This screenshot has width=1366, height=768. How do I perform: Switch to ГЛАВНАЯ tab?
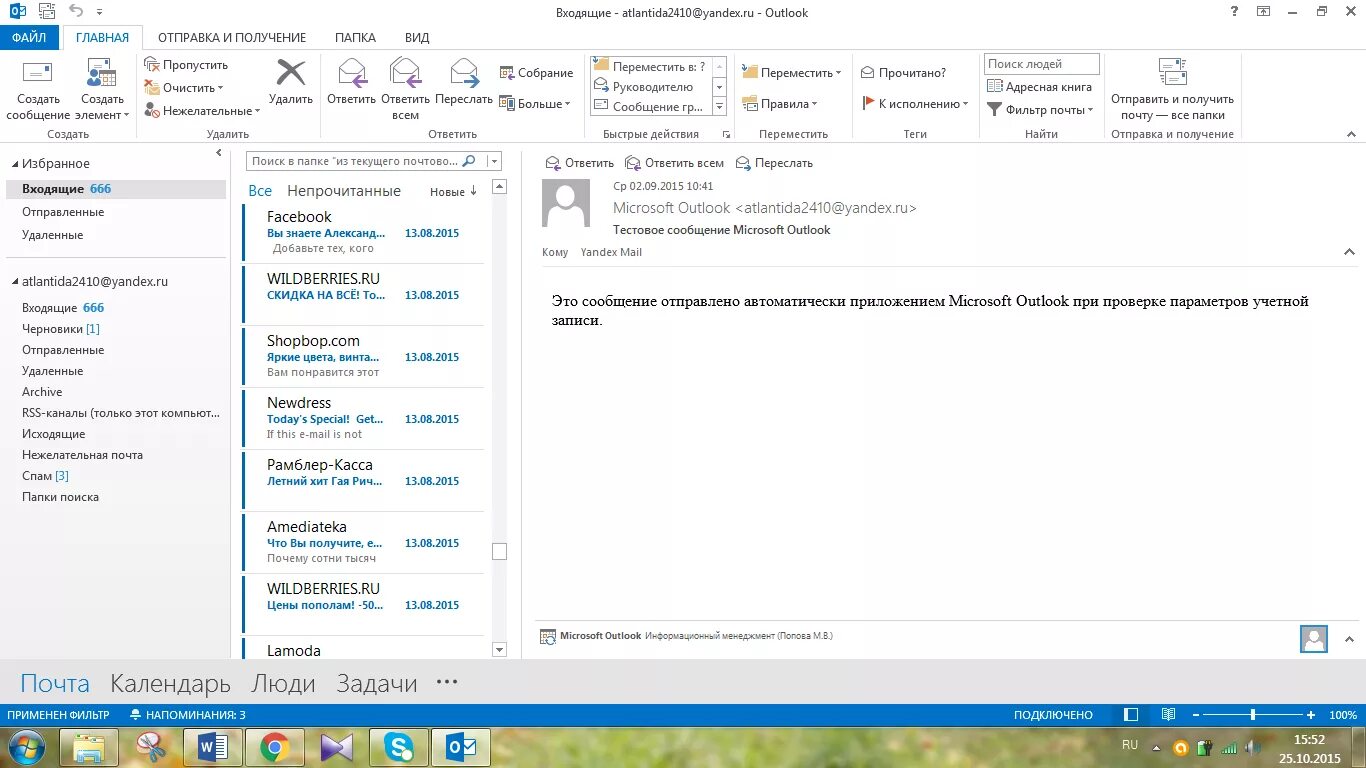point(102,37)
